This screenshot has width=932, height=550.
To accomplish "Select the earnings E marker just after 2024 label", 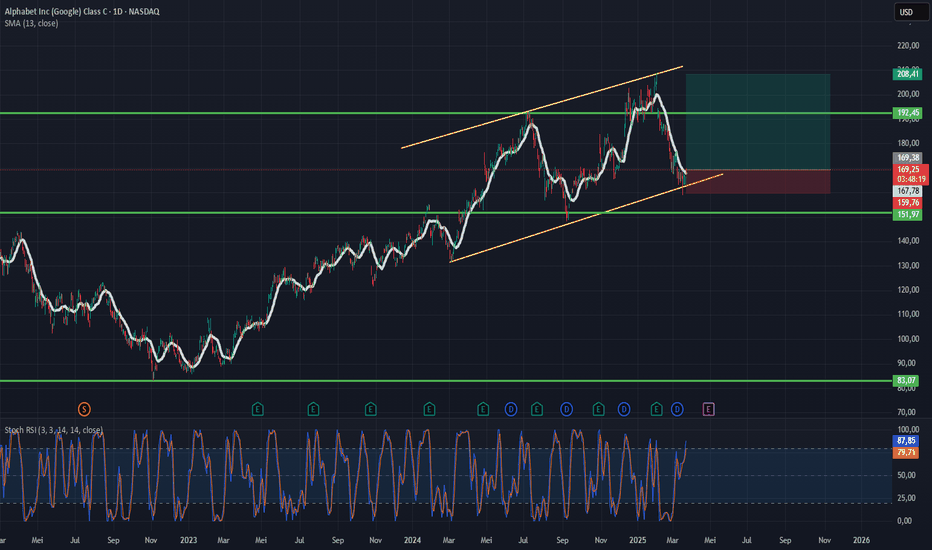I will pos(429,409).
